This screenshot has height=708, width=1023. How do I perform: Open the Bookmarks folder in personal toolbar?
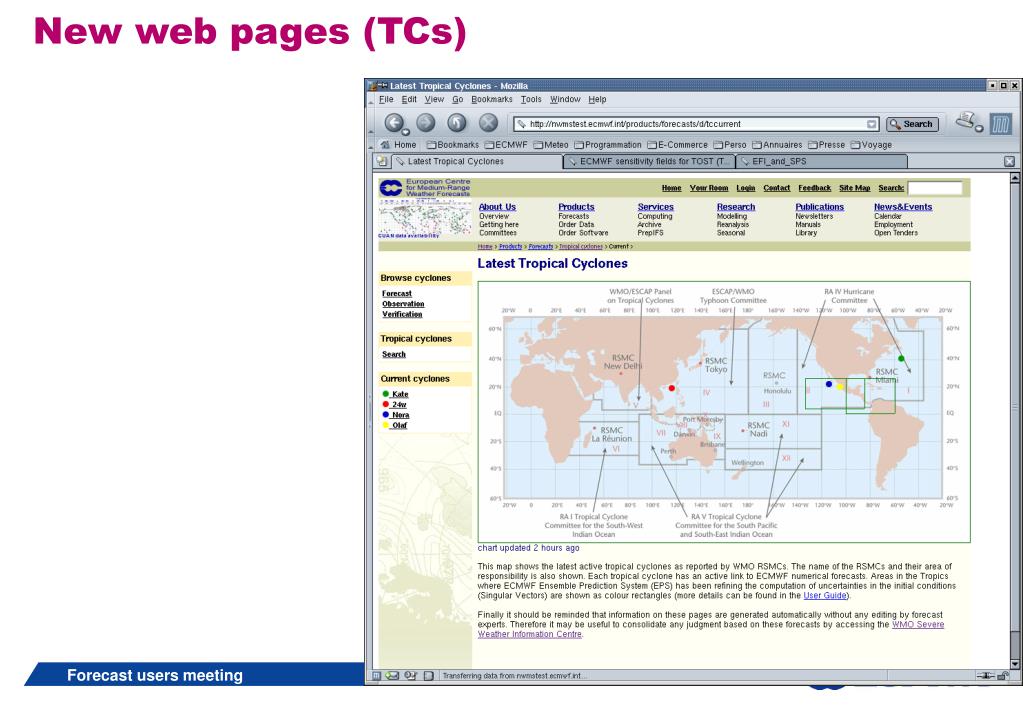pyautogui.click(x=453, y=145)
